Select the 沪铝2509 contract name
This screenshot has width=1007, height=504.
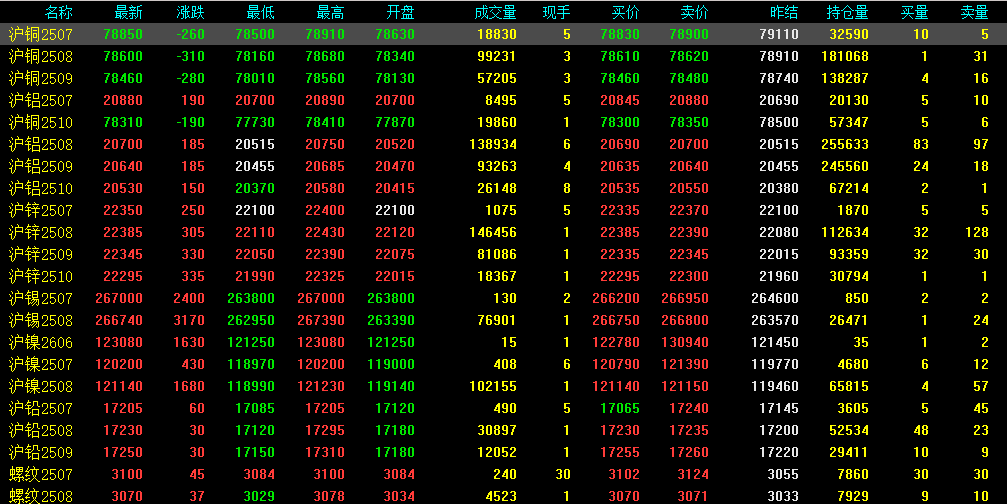tap(41, 166)
